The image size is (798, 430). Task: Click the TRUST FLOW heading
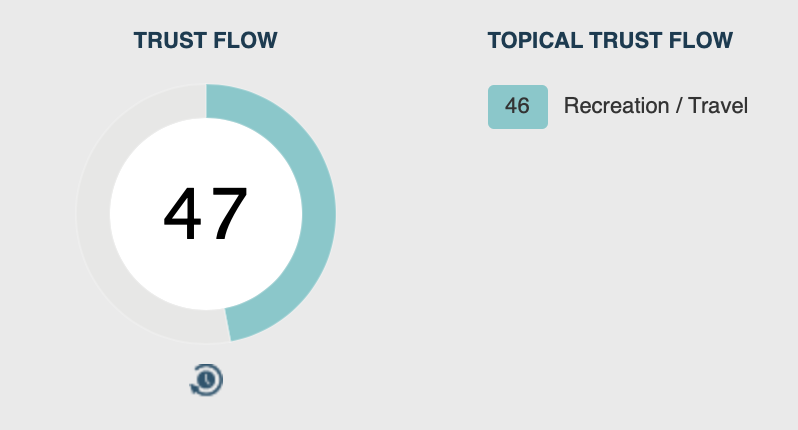tap(206, 40)
